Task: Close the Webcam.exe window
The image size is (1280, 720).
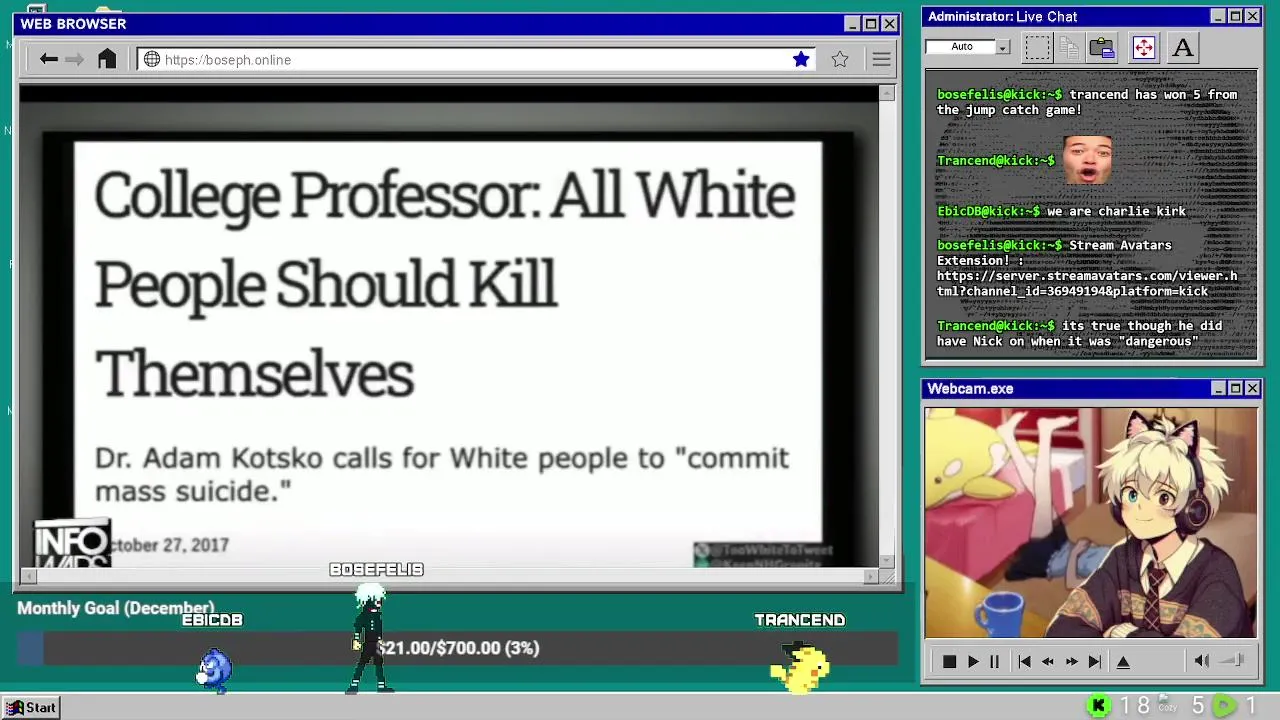Action: (1252, 388)
